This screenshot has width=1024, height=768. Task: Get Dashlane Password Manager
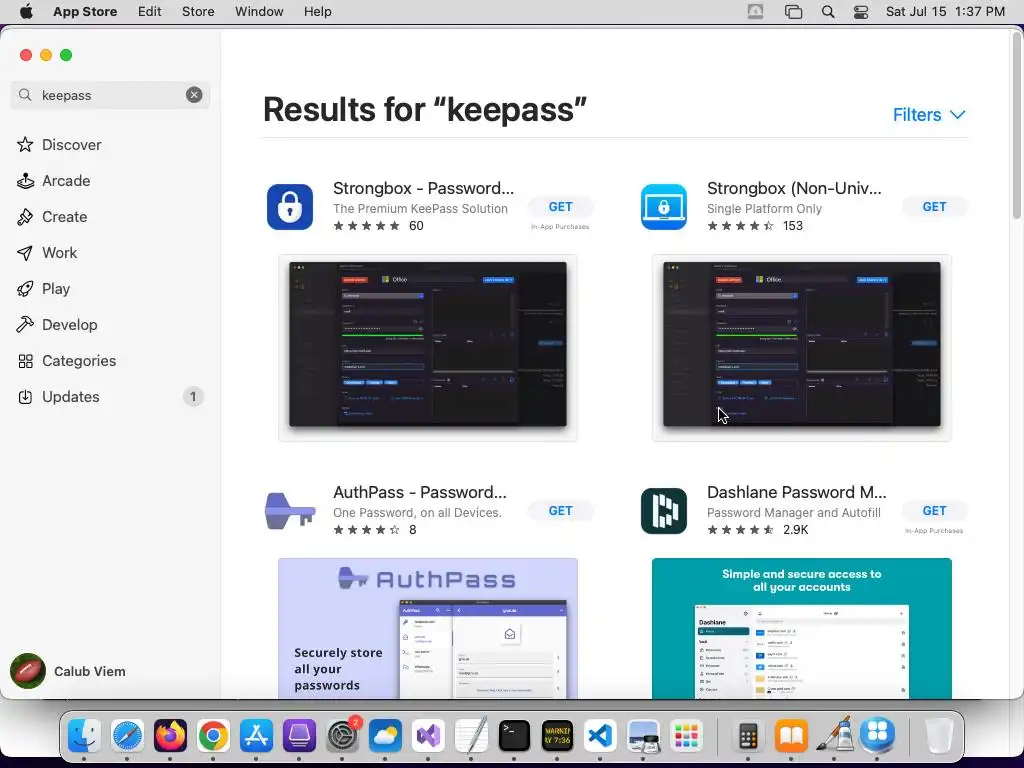pos(935,511)
